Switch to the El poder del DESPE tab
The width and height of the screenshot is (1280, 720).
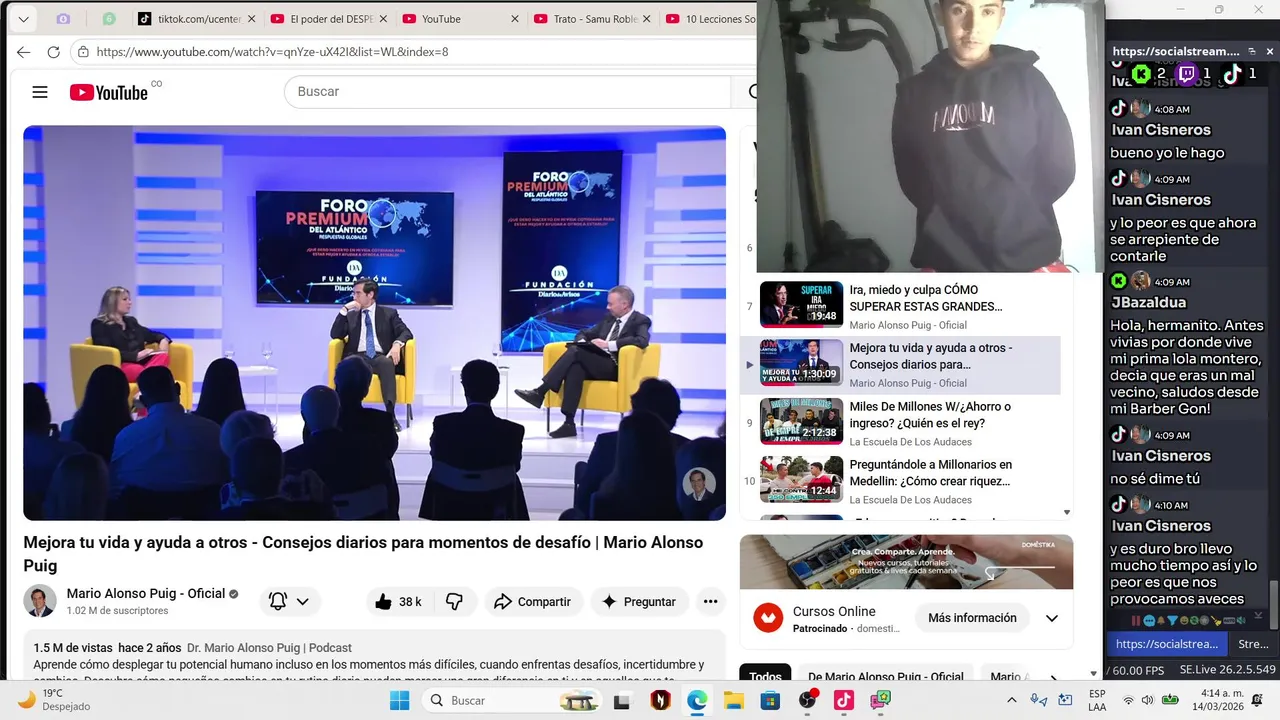(328, 19)
